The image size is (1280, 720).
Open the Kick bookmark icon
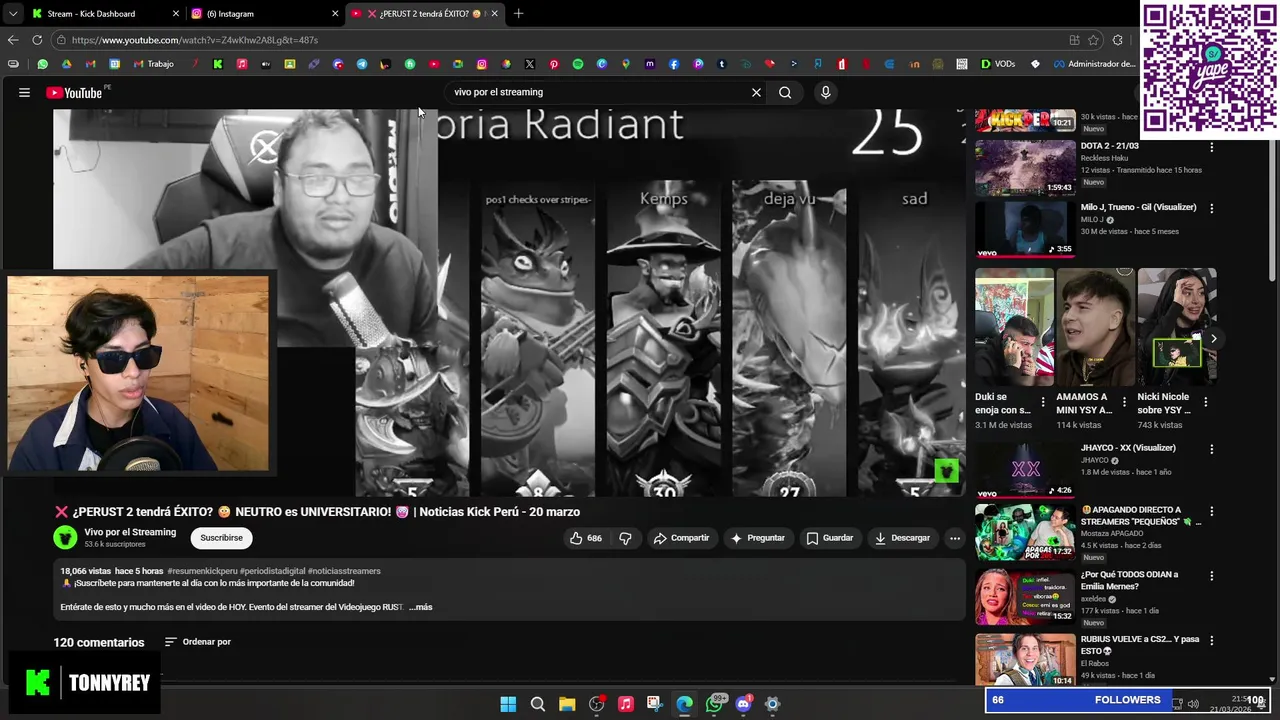218,64
